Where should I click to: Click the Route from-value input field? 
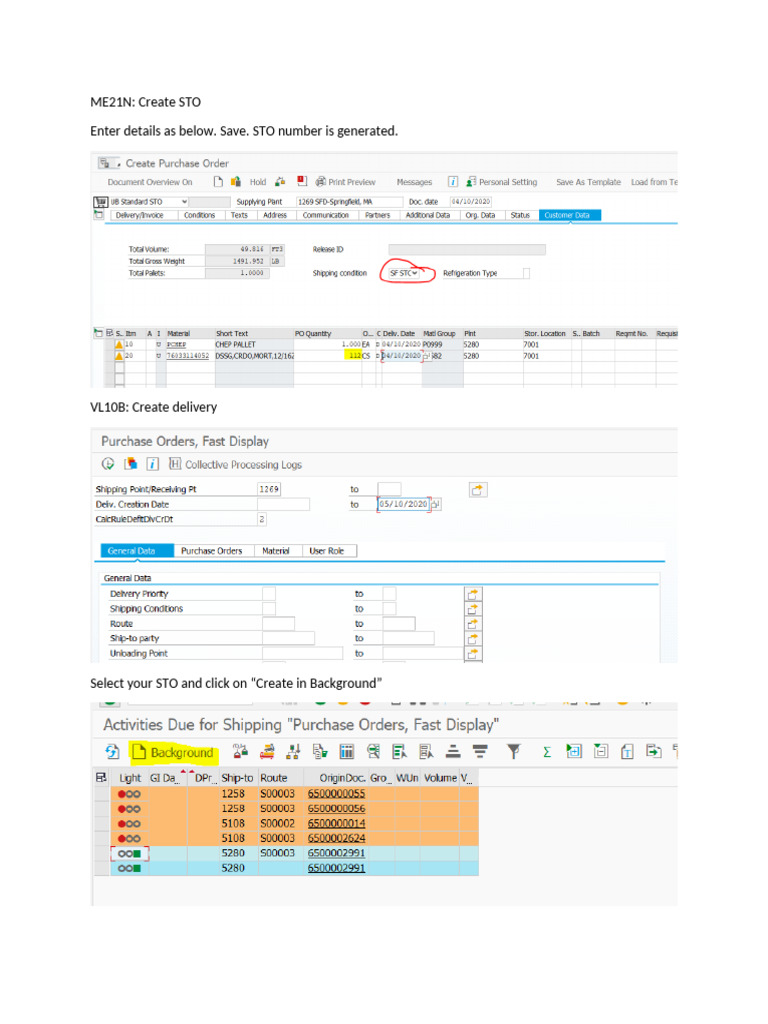point(278,624)
